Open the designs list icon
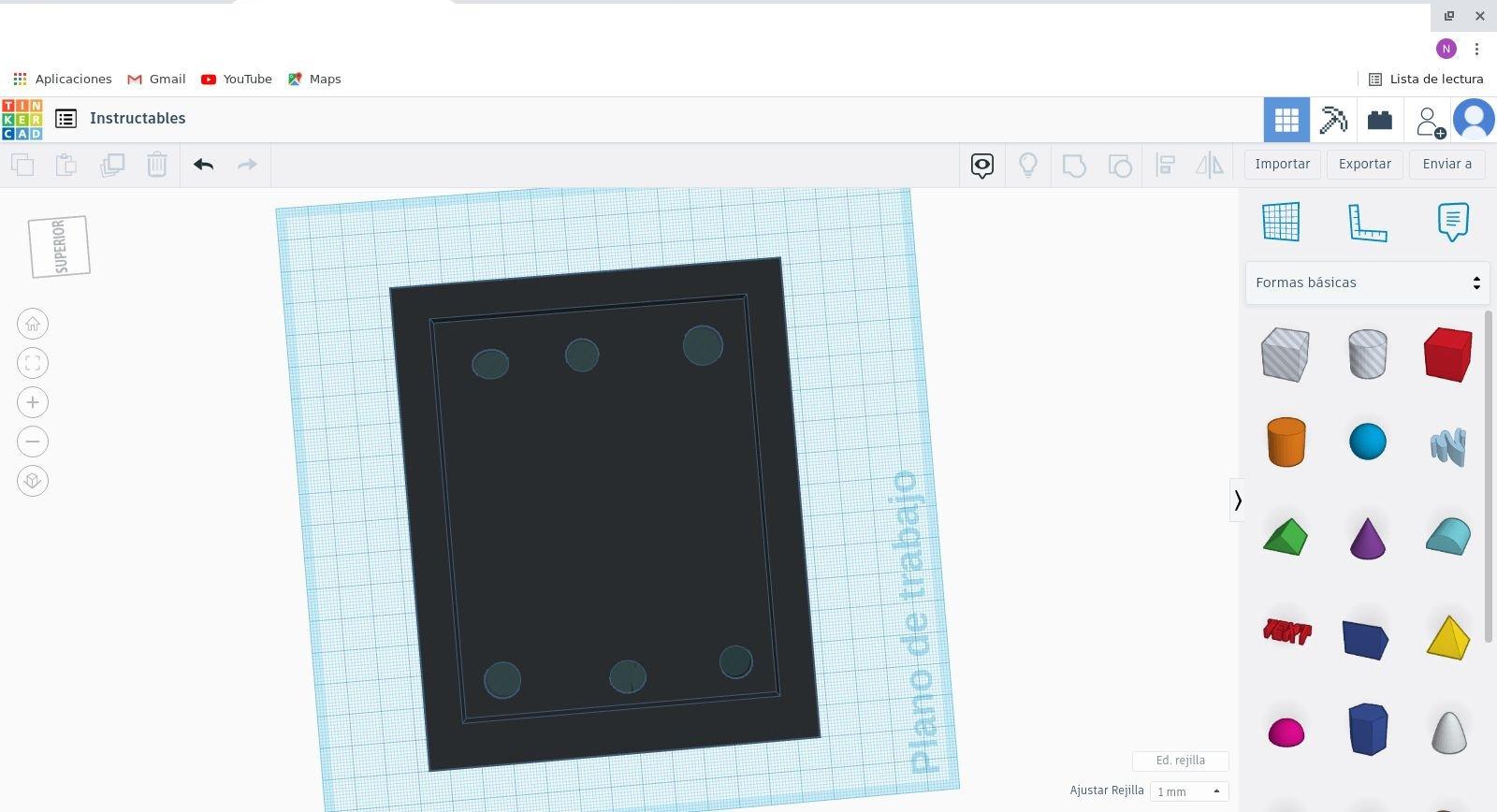Screen dimensions: 1497x812 pos(65,119)
